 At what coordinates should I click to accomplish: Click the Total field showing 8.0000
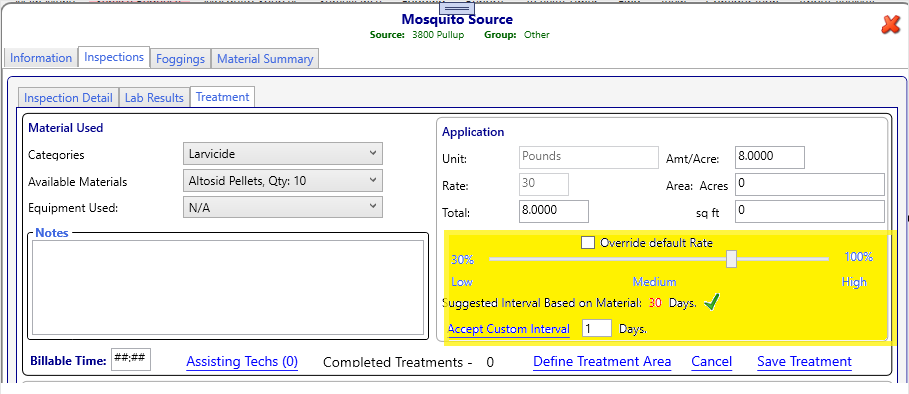tap(554, 211)
